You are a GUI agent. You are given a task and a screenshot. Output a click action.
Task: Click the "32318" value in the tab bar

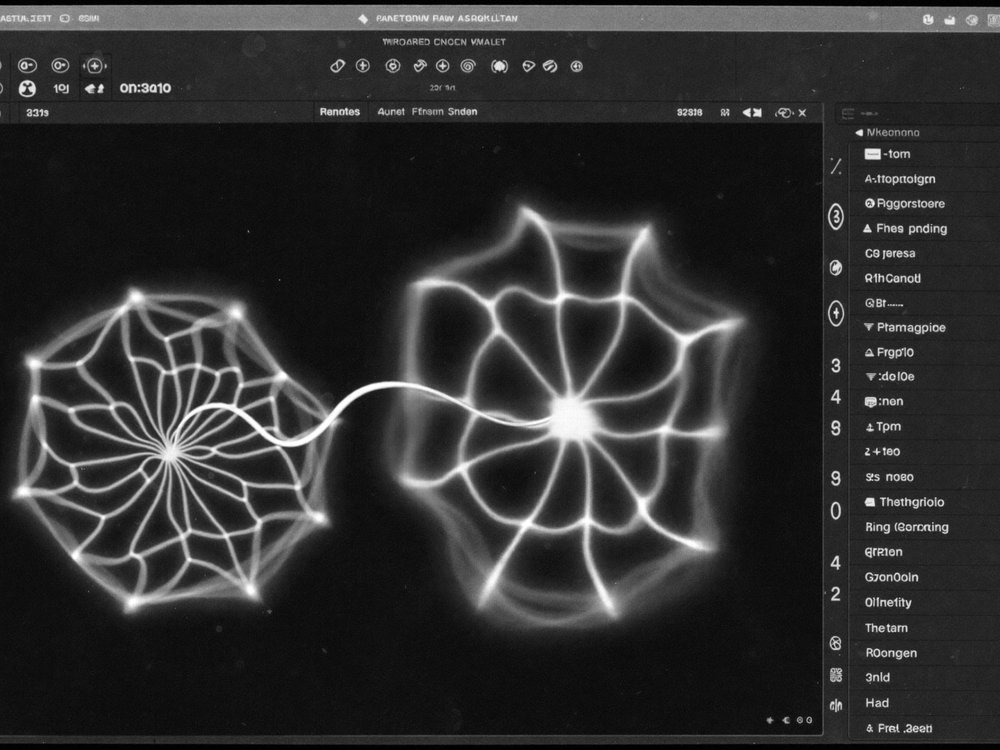point(689,112)
